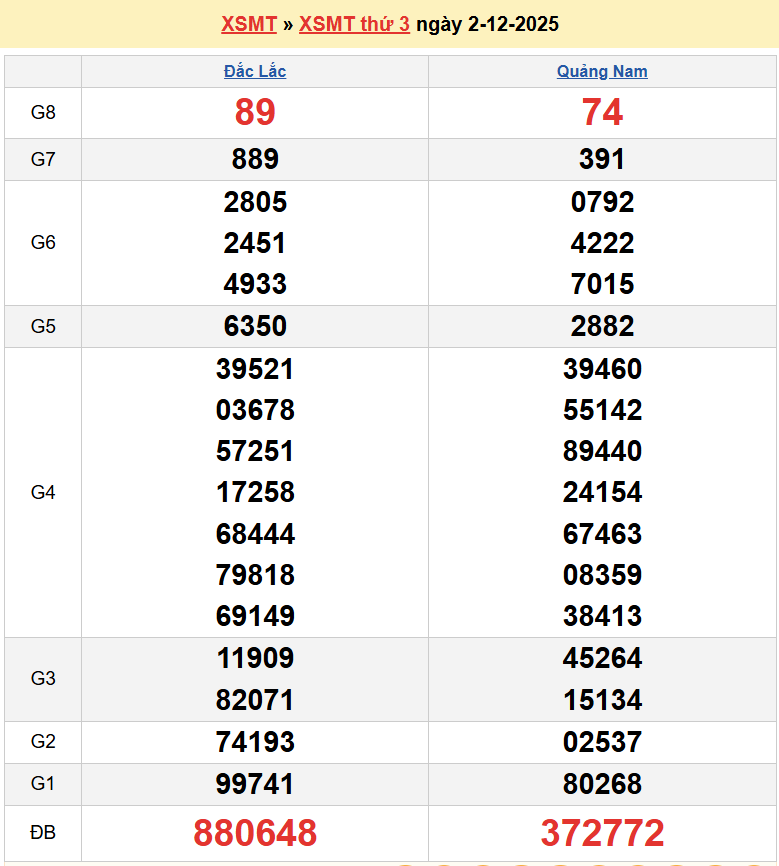Viewport: 779px width, 866px height.
Task: Open the XSMT link in the header
Action: click(248, 24)
